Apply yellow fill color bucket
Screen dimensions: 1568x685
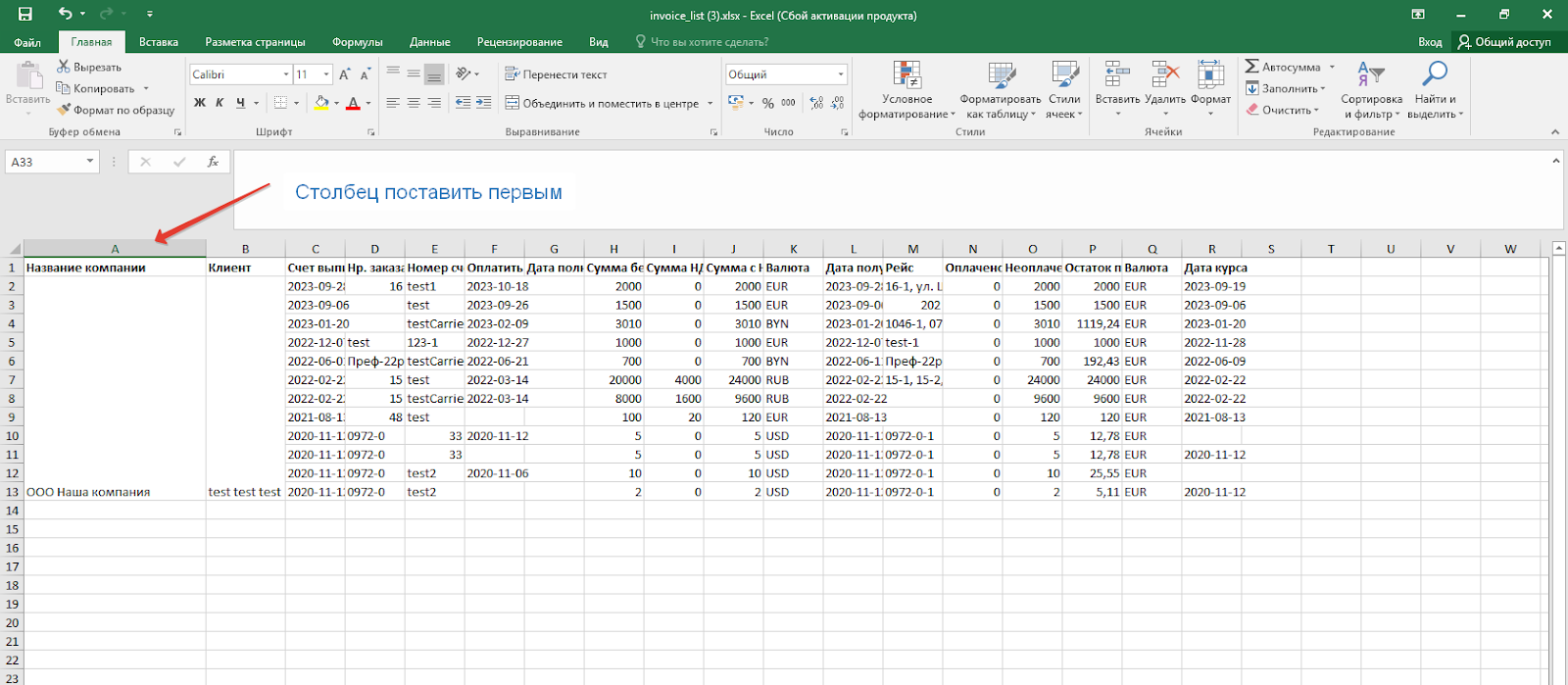321,102
